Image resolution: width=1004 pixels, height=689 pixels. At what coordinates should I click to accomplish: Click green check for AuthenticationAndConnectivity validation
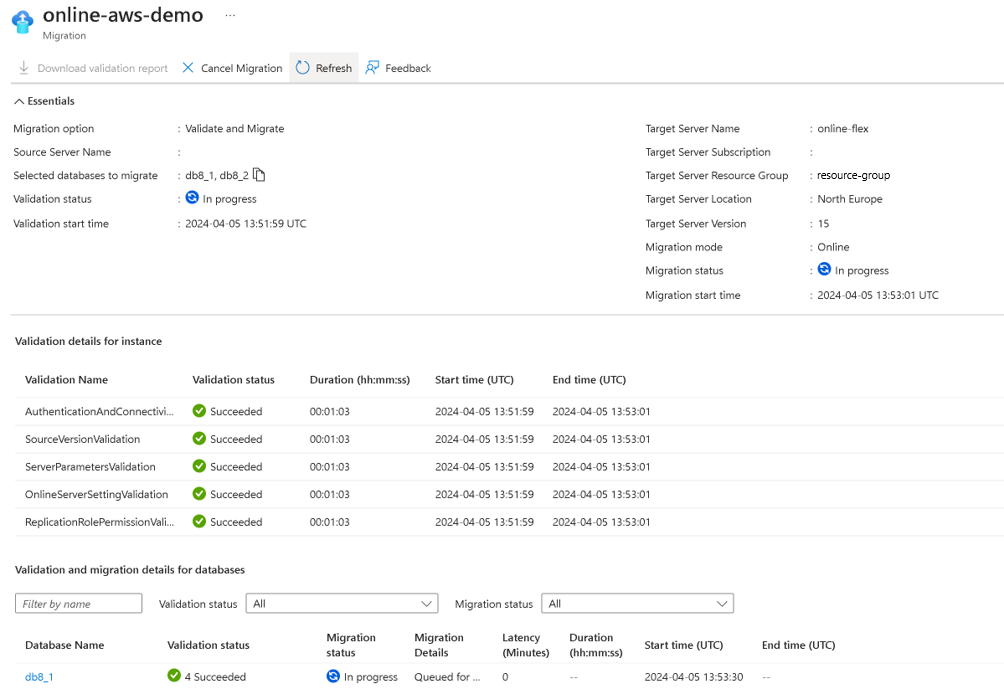pyautogui.click(x=199, y=410)
